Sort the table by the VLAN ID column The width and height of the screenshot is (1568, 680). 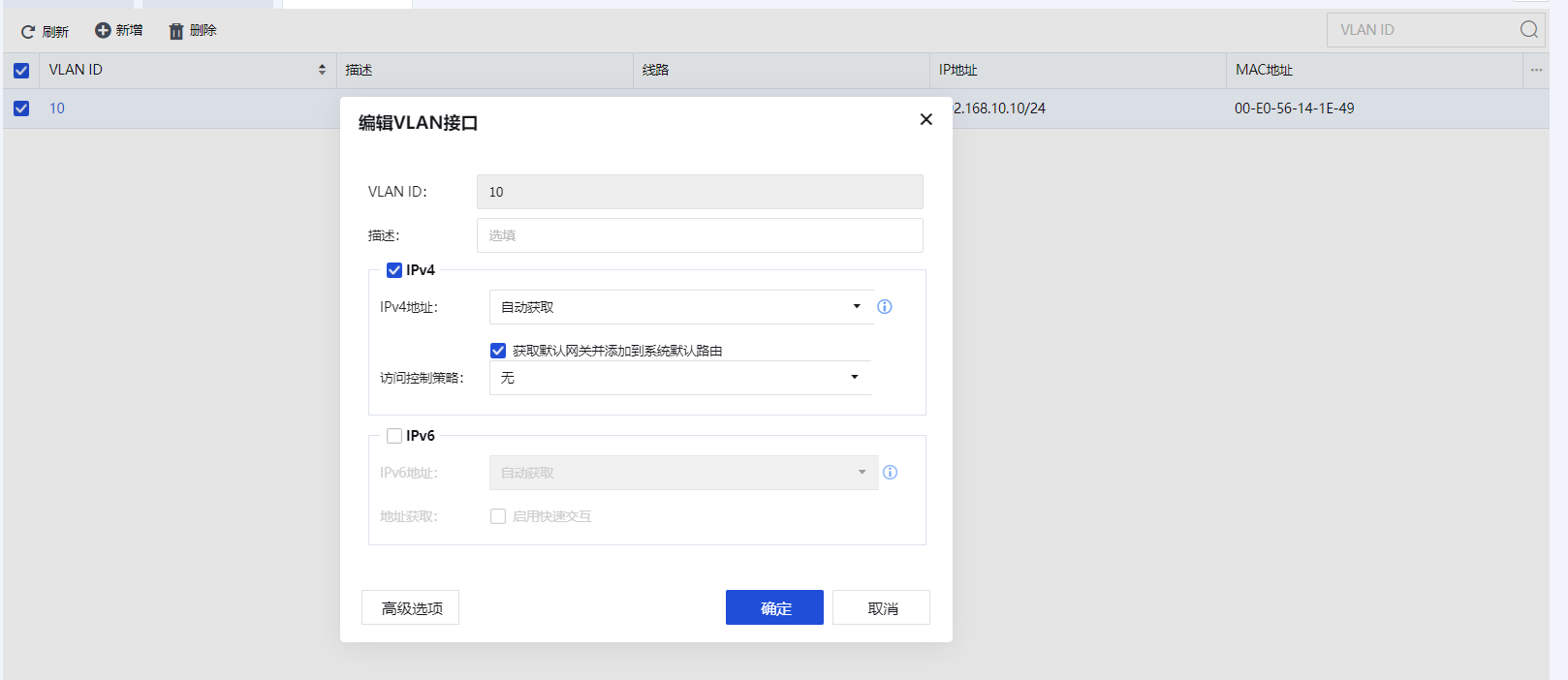pos(322,70)
